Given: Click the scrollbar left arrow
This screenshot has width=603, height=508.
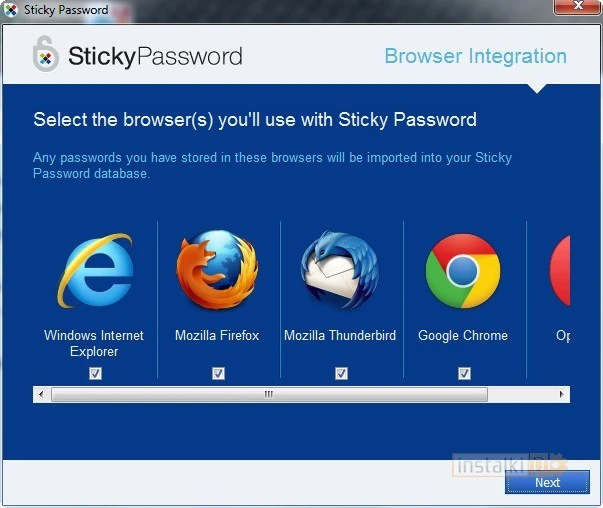Looking at the screenshot, I should pos(41,394).
